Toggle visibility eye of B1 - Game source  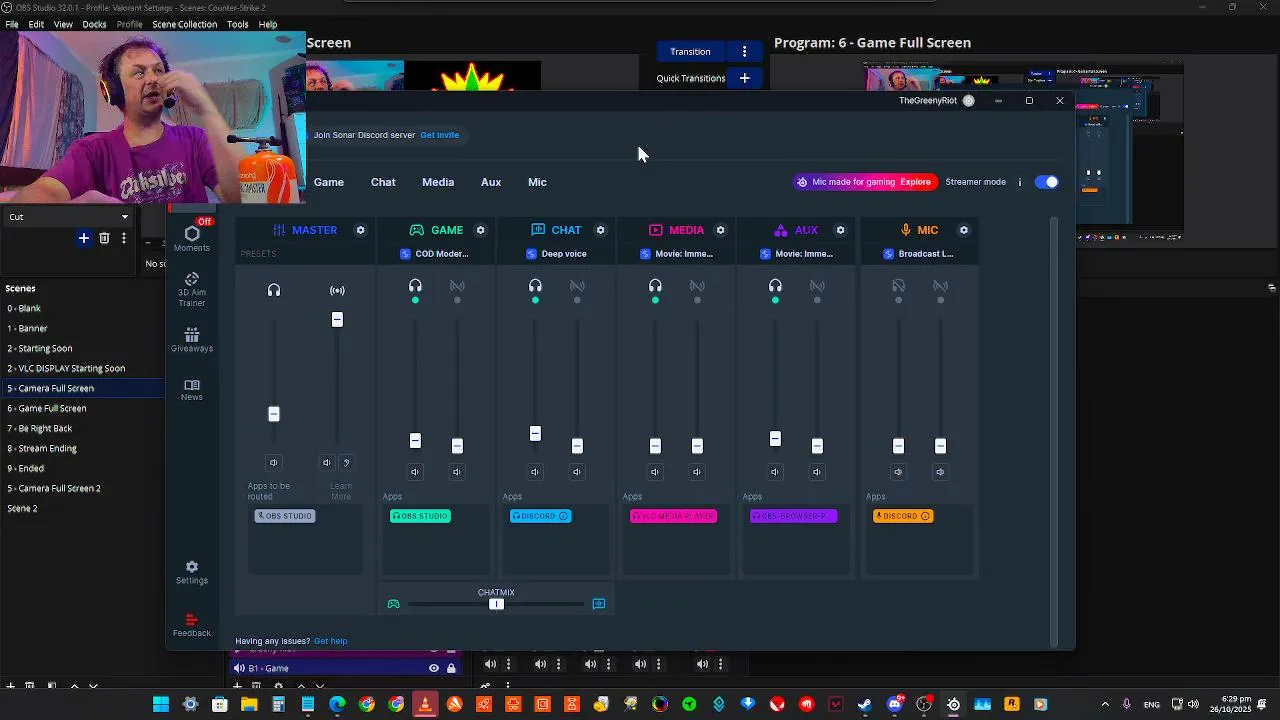(433, 668)
